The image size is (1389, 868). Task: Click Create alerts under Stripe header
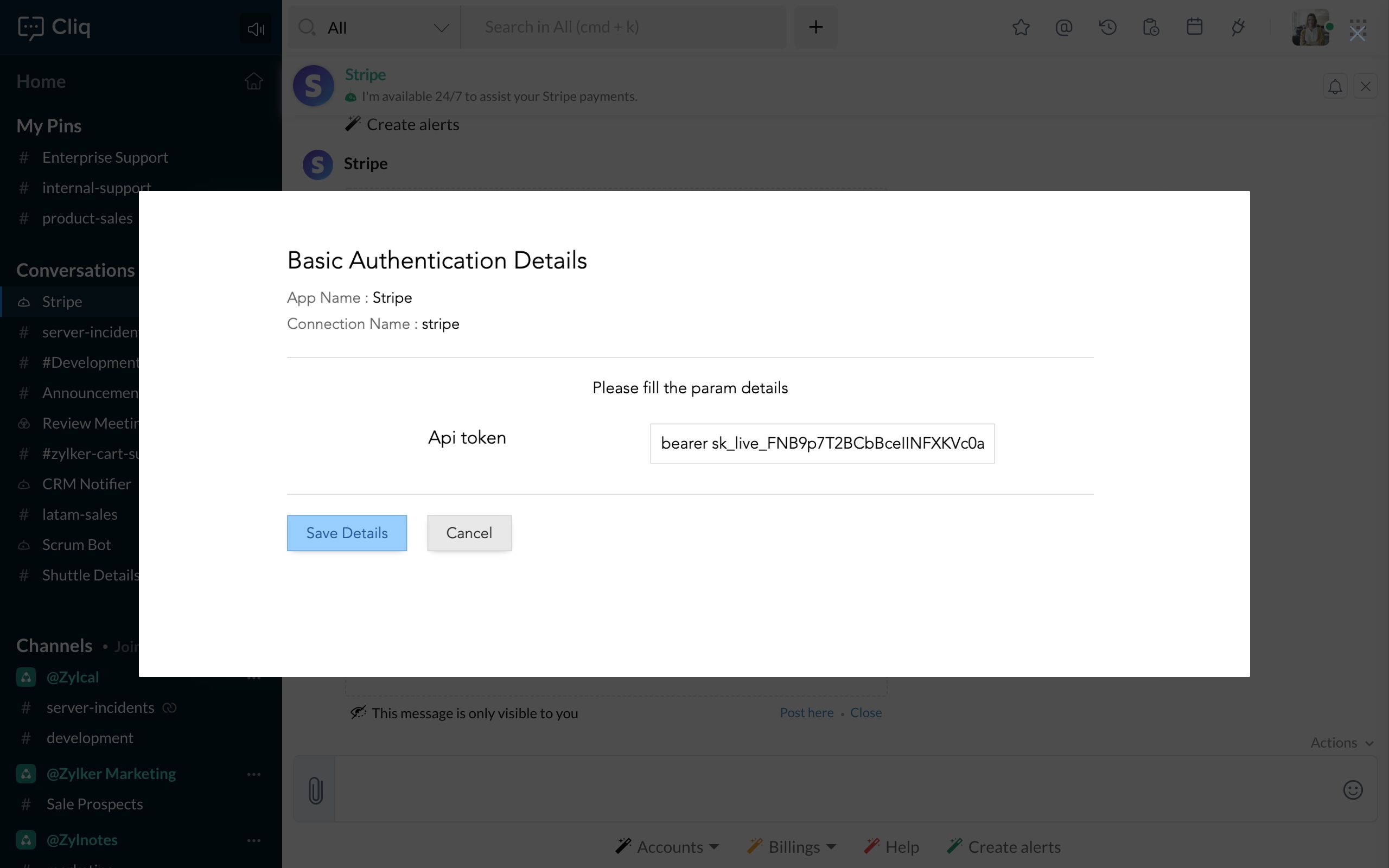(x=403, y=125)
